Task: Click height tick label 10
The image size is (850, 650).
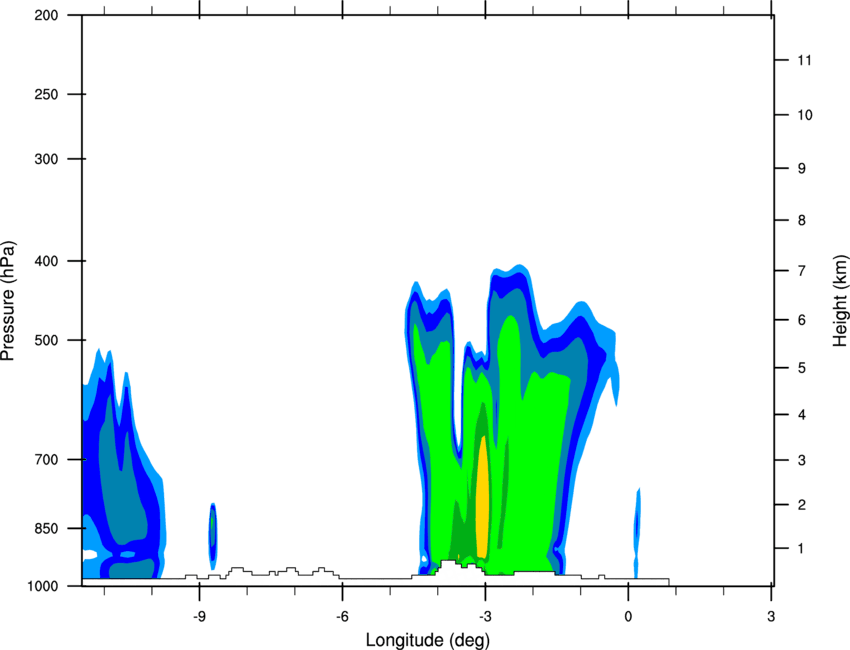Action: (804, 115)
